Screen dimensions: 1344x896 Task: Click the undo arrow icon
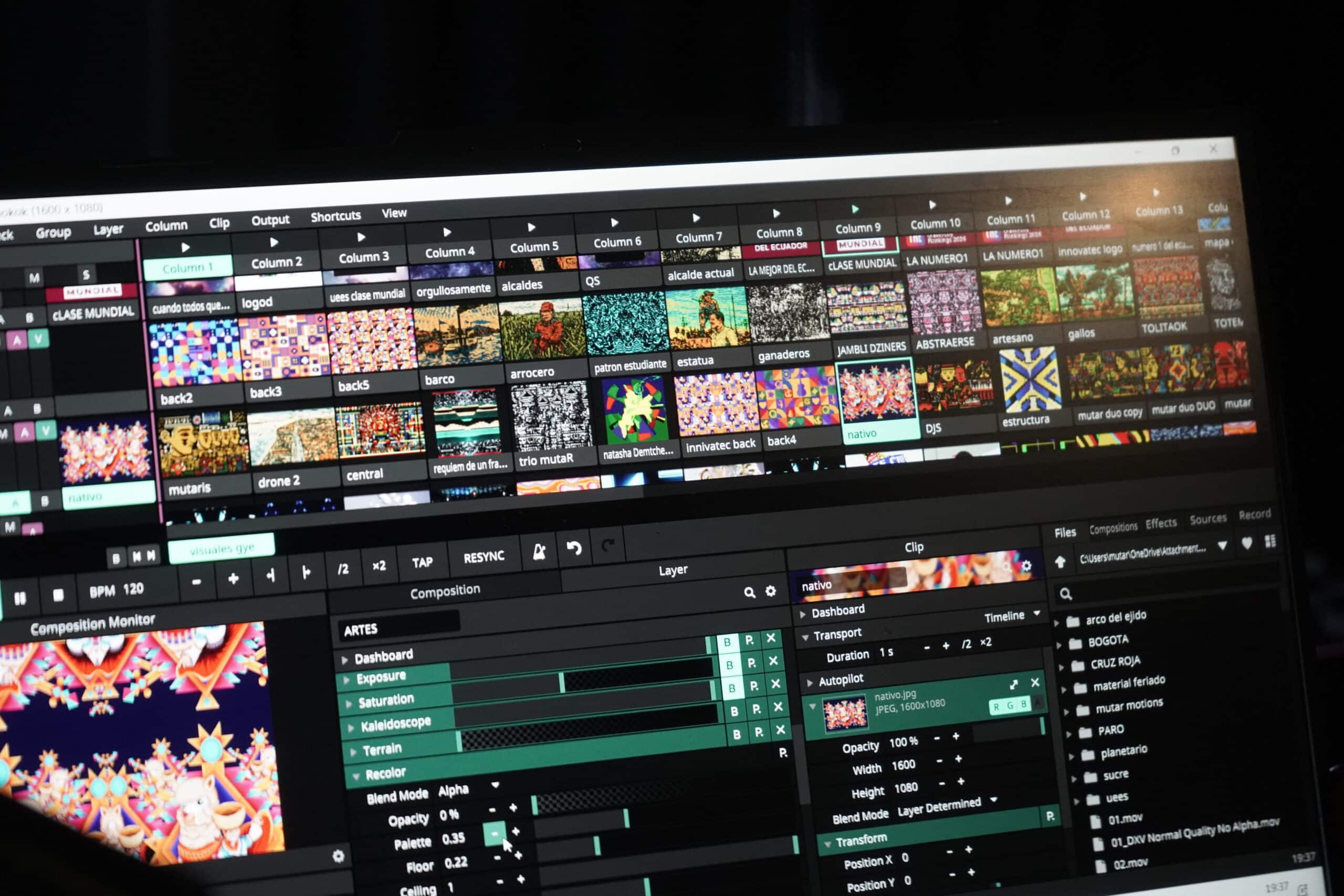(574, 549)
